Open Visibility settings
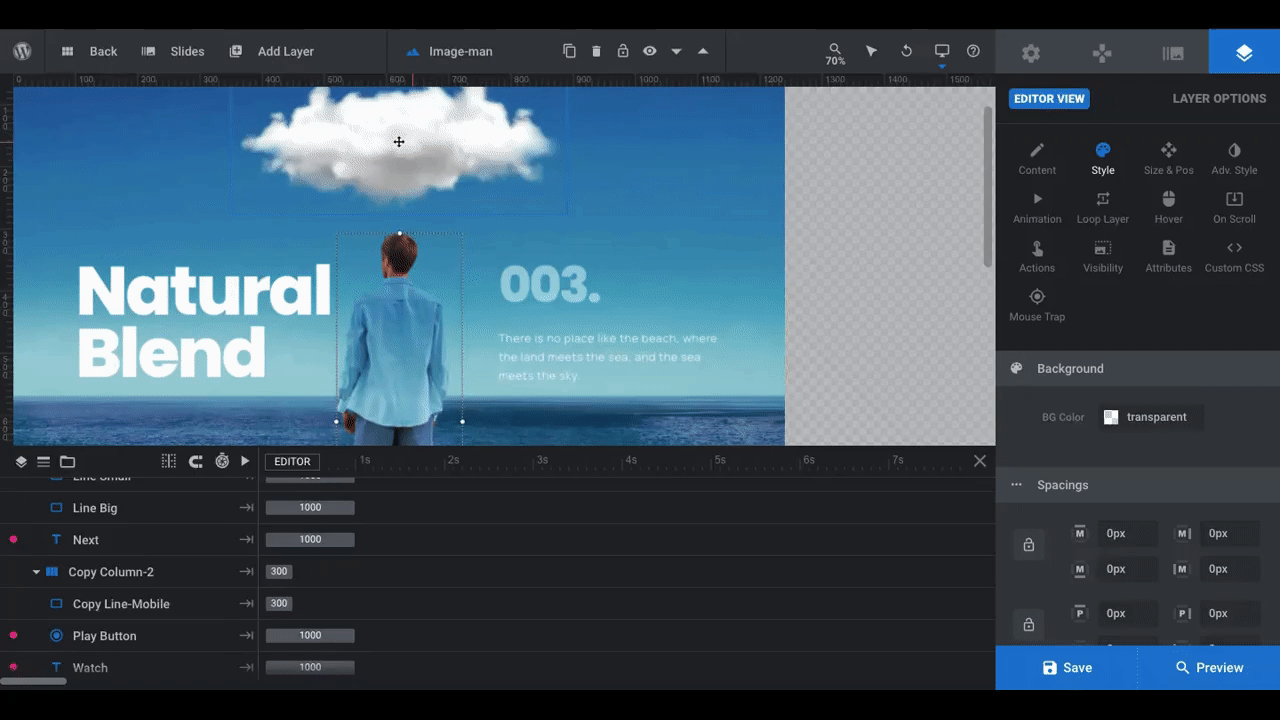Viewport: 1280px width, 720px height. tap(1103, 257)
